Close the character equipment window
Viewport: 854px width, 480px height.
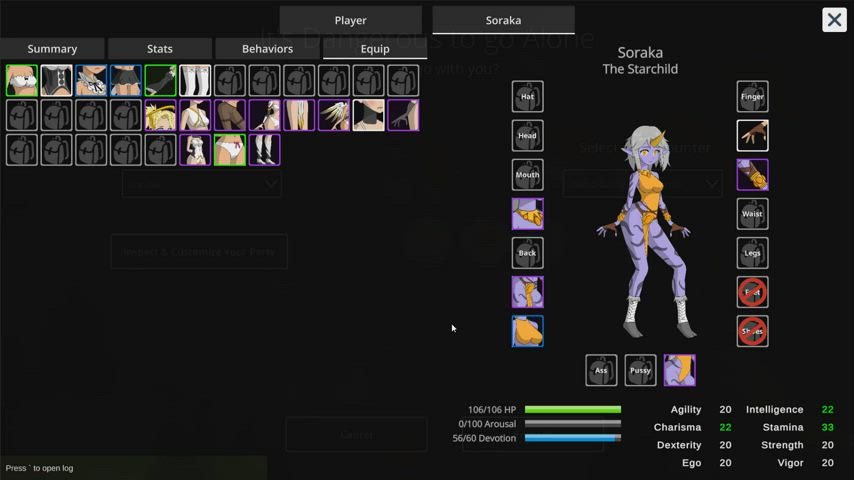[834, 20]
